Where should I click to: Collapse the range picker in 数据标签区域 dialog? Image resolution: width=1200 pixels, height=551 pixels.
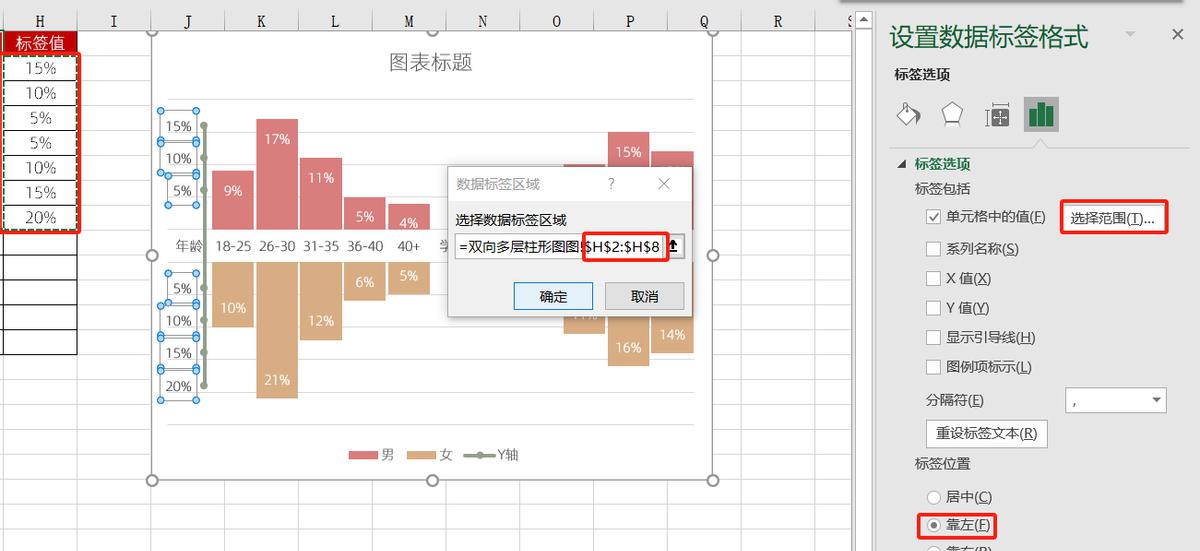tap(673, 246)
